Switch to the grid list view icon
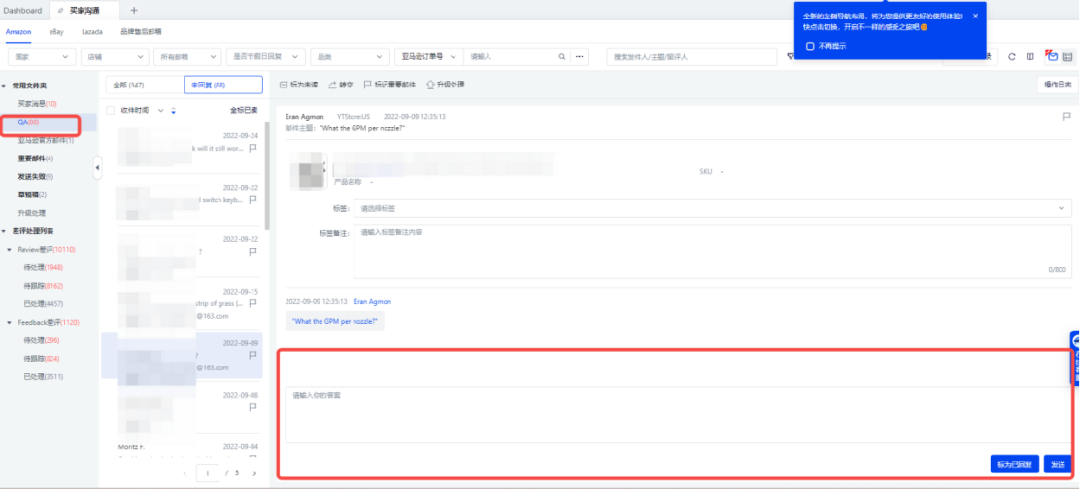This screenshot has width=1080, height=489. tap(1067, 57)
